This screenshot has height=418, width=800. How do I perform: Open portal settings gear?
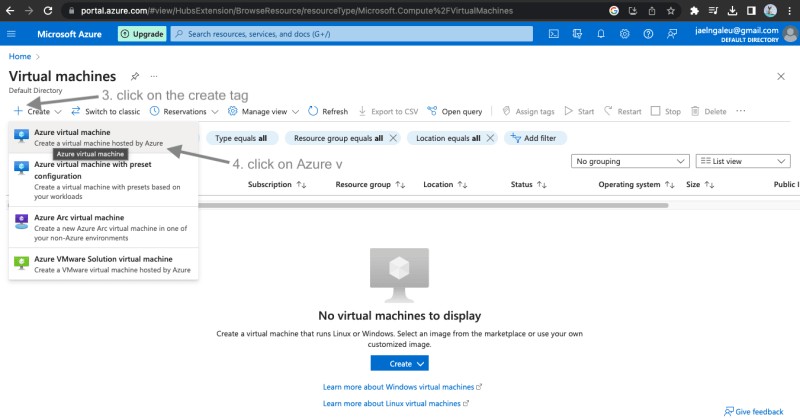(624, 34)
